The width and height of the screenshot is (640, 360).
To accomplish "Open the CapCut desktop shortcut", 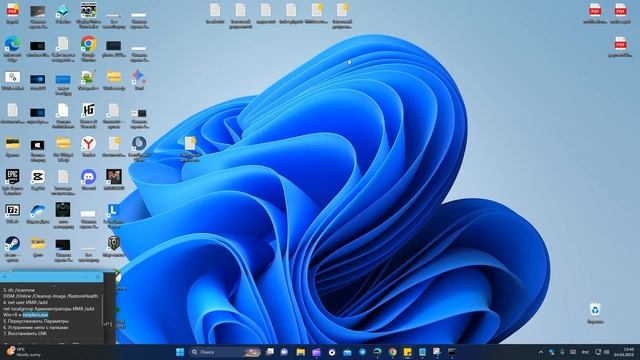I will pyautogui.click(x=38, y=177).
